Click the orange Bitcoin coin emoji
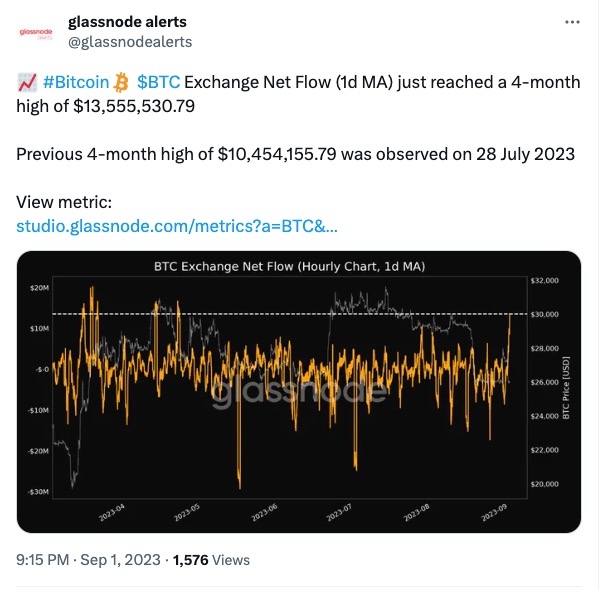The width and height of the screenshot is (604, 590). coord(122,81)
